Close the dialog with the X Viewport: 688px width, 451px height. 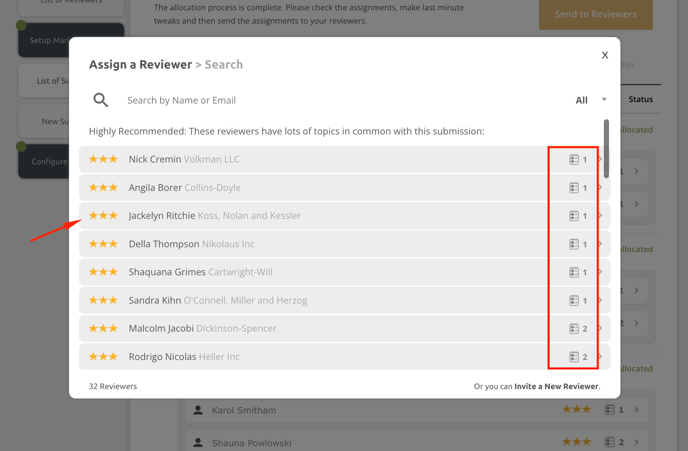coord(605,55)
